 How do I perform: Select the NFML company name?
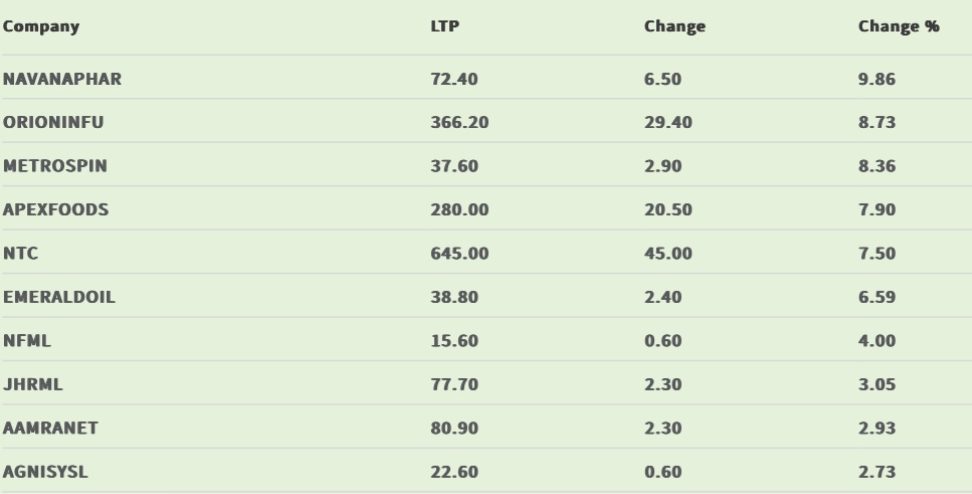pos(28,341)
